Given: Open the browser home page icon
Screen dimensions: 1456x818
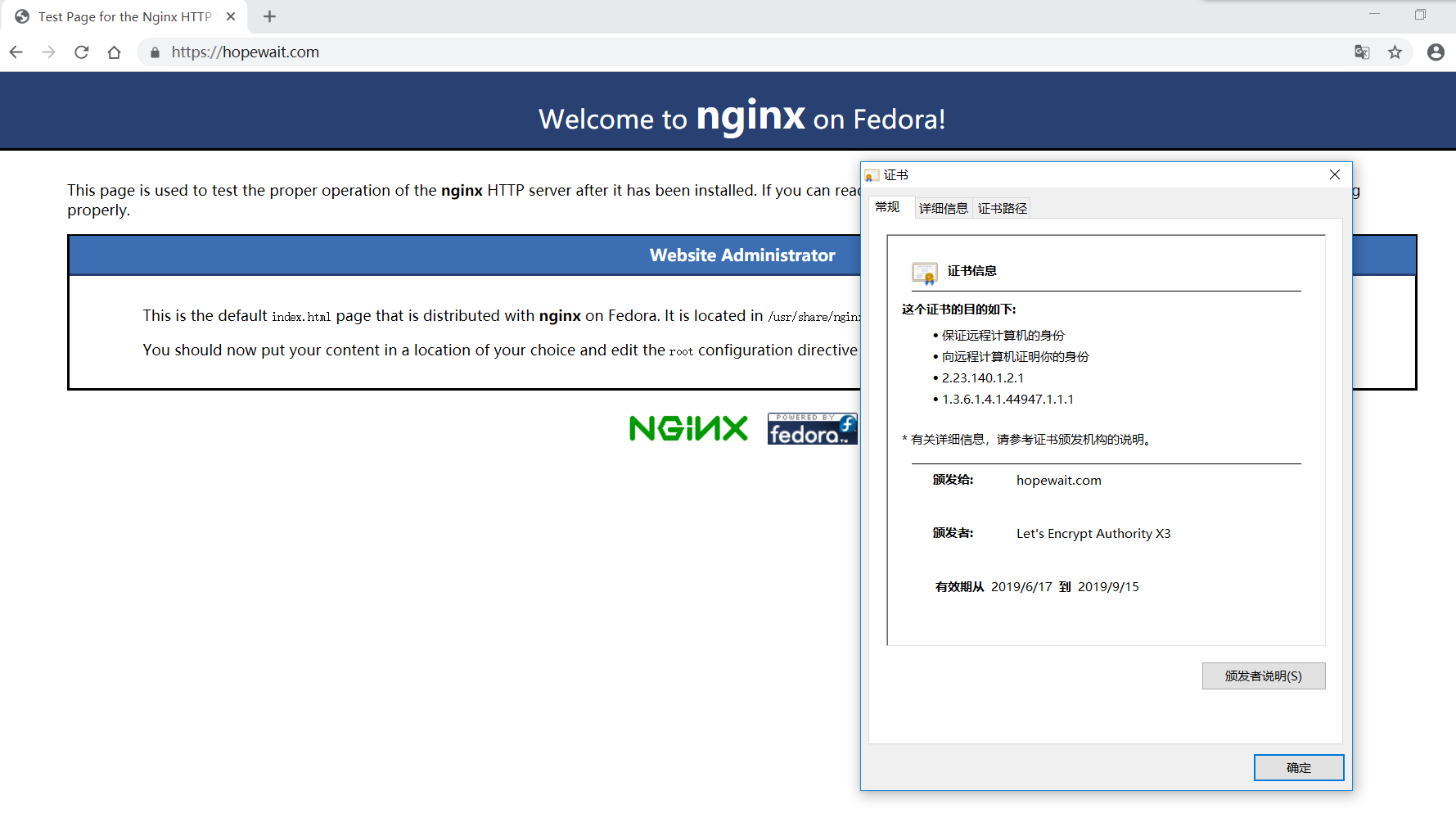Looking at the screenshot, I should (x=115, y=52).
